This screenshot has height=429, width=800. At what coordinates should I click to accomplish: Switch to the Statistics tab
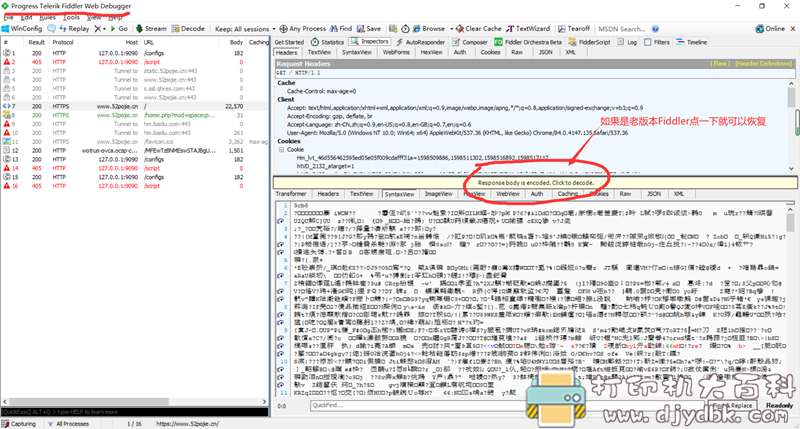click(x=328, y=42)
